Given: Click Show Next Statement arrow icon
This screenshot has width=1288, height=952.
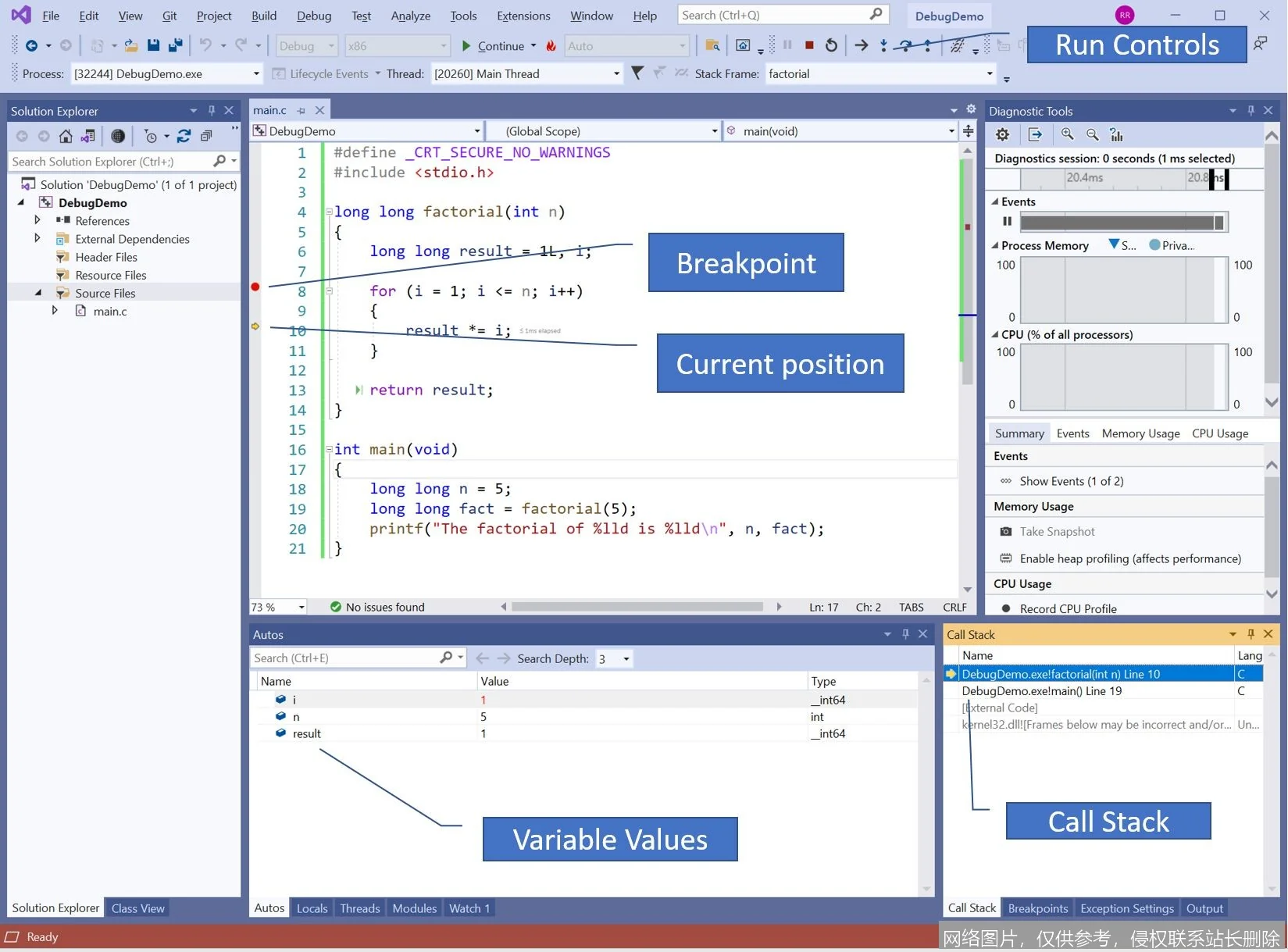Looking at the screenshot, I should [861, 45].
